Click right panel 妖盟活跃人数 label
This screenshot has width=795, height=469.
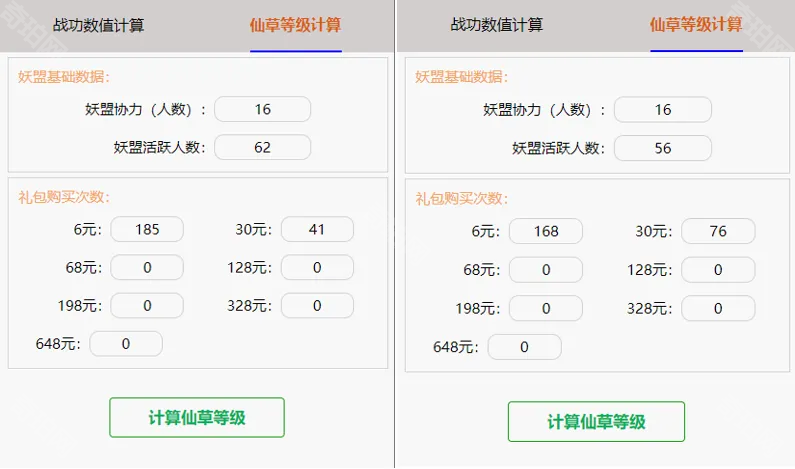(x=558, y=148)
